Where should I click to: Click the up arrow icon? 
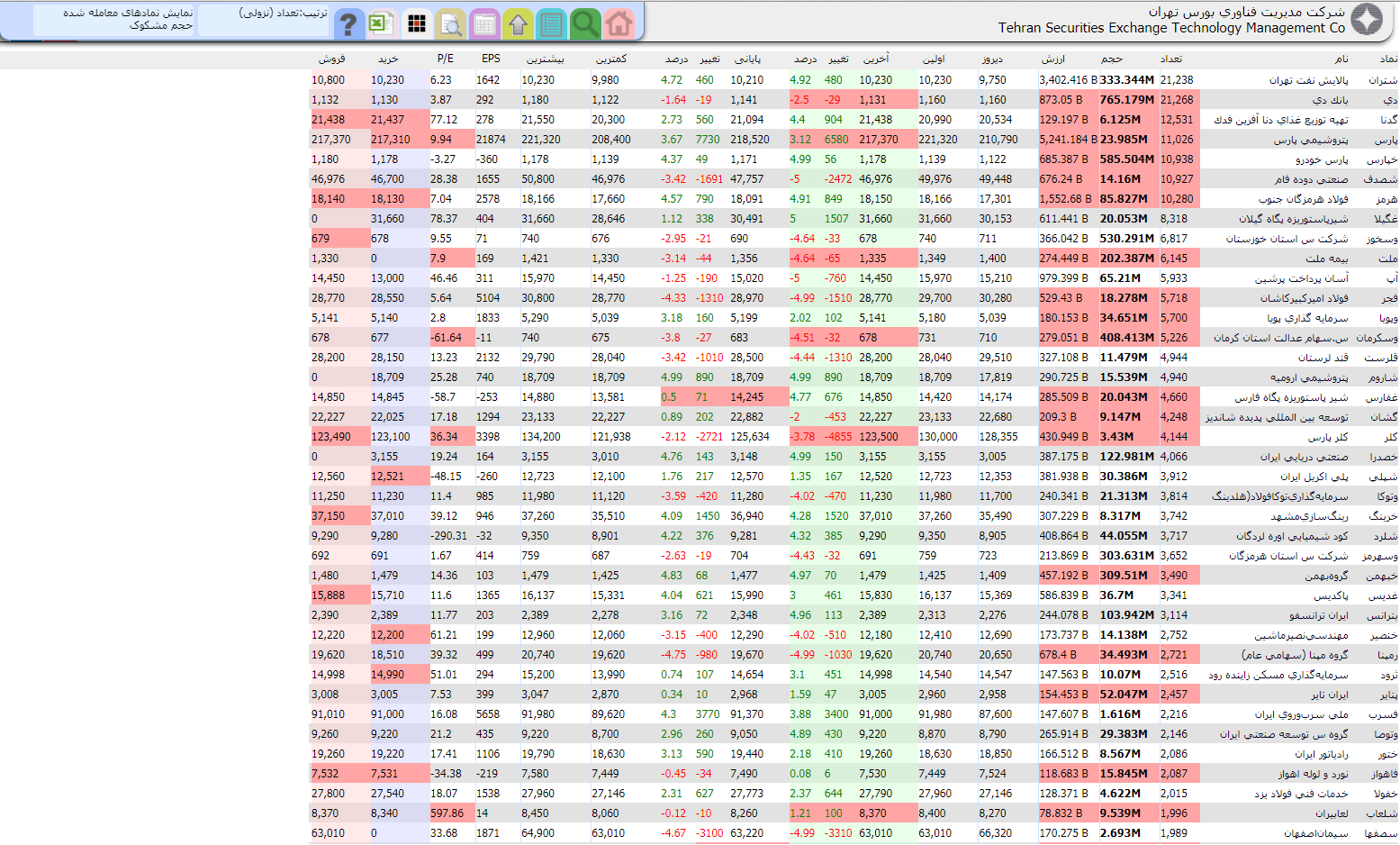[518, 23]
